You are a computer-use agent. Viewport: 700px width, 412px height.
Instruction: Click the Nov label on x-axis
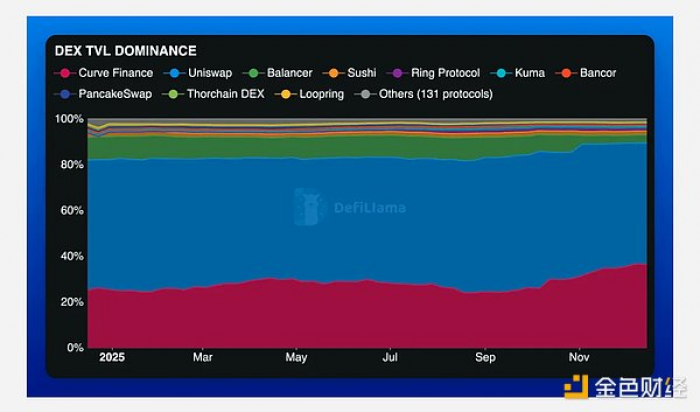coord(579,357)
